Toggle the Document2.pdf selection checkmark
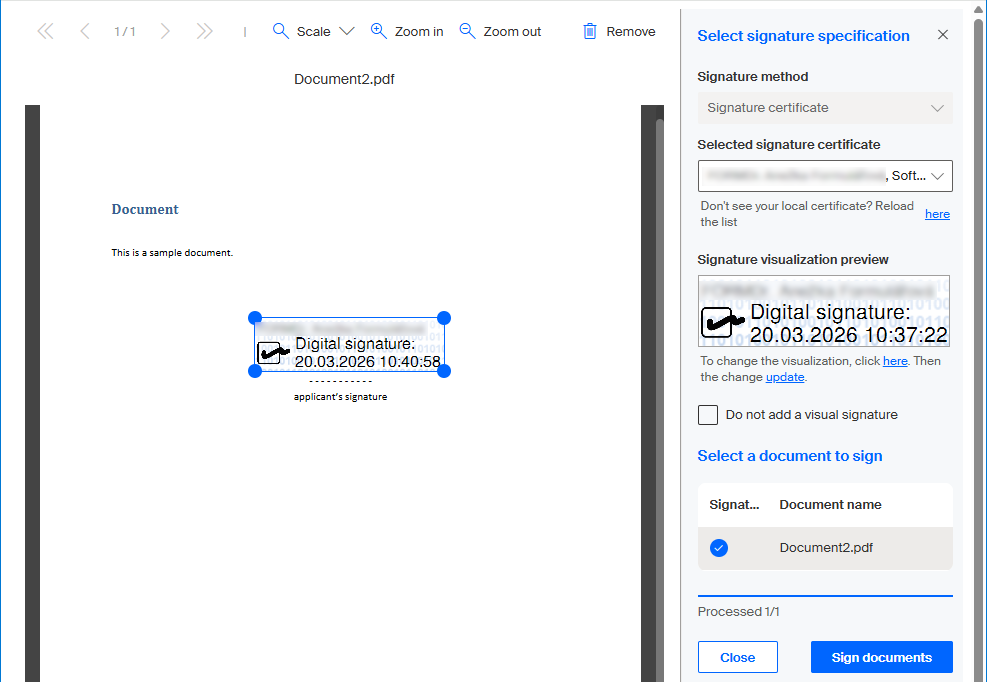987x682 pixels. [719, 548]
